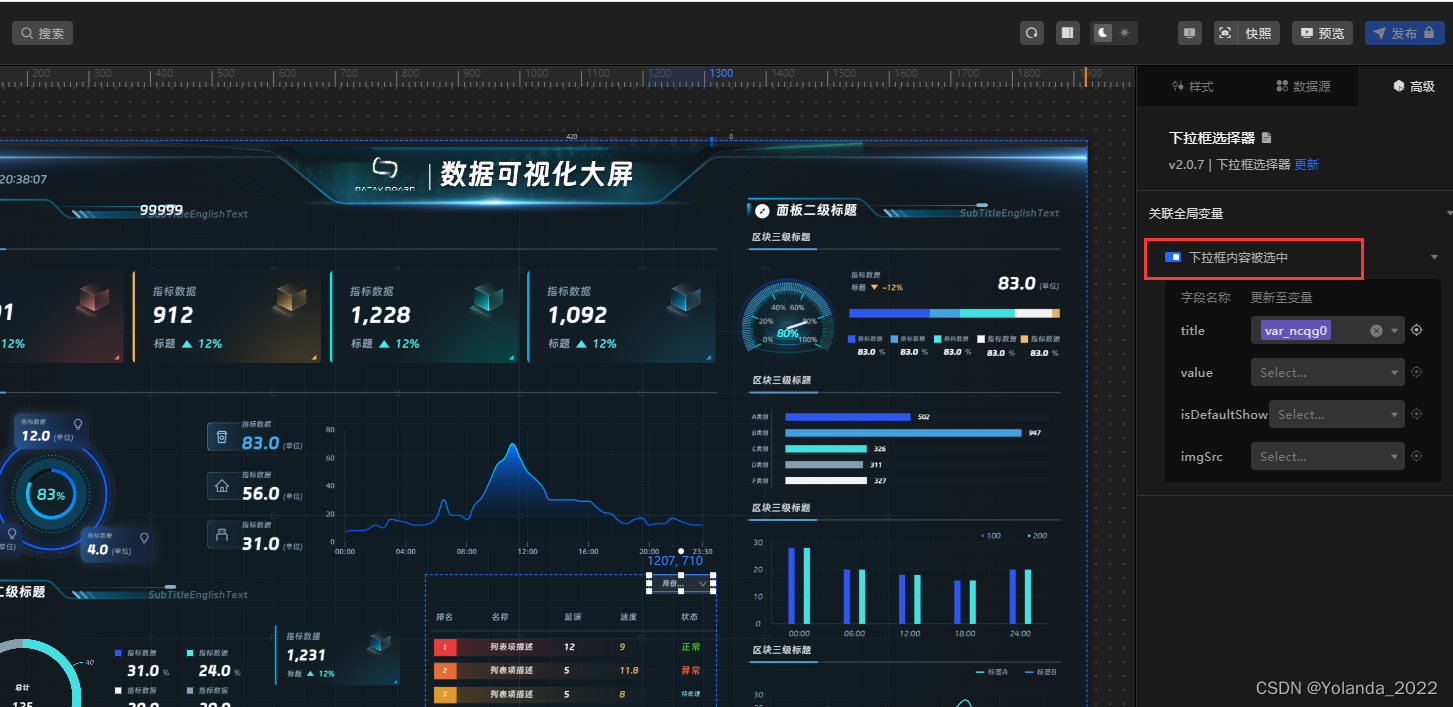Switch to light theme via the sun icon

point(1124,33)
